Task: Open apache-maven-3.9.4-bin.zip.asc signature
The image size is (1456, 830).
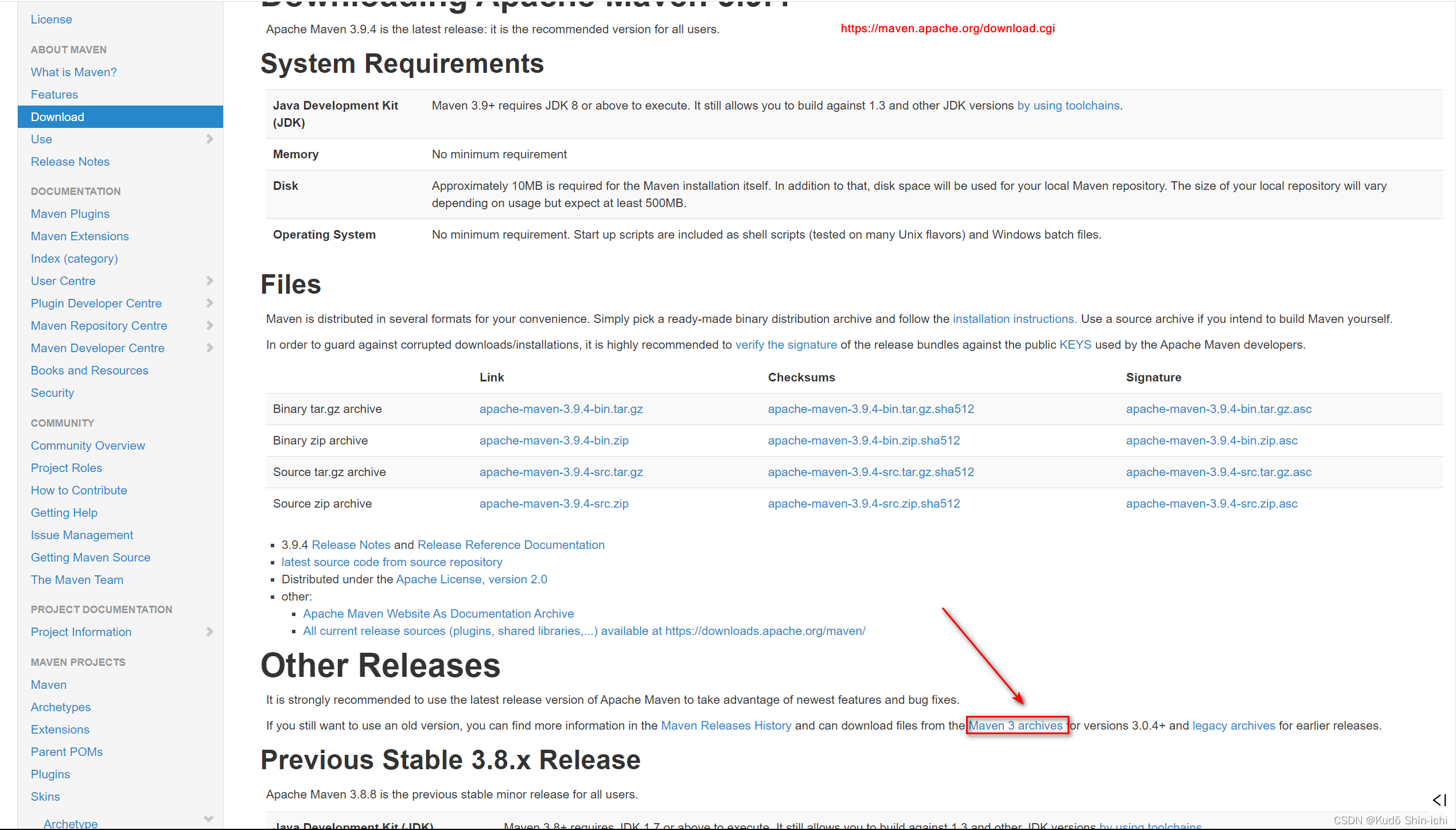Action: [x=1212, y=441]
